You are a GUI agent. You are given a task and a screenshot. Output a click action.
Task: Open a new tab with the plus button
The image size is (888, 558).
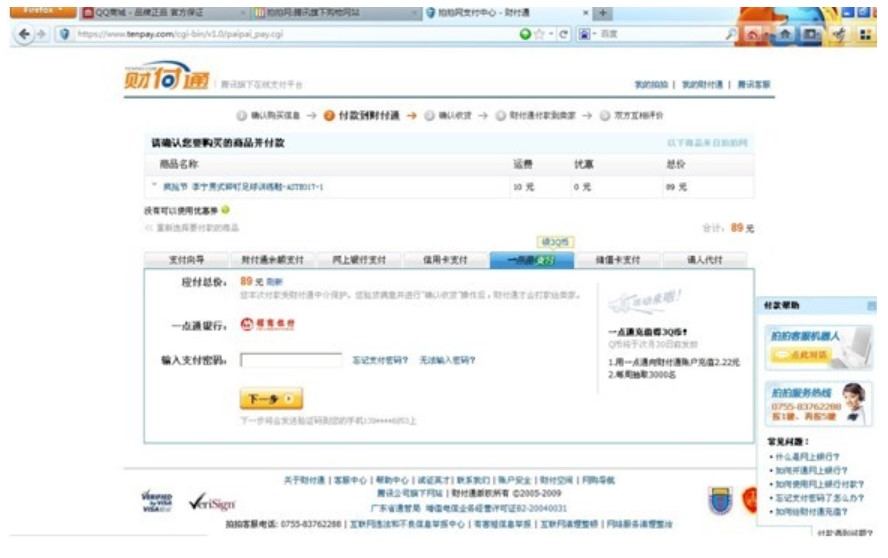(x=603, y=12)
